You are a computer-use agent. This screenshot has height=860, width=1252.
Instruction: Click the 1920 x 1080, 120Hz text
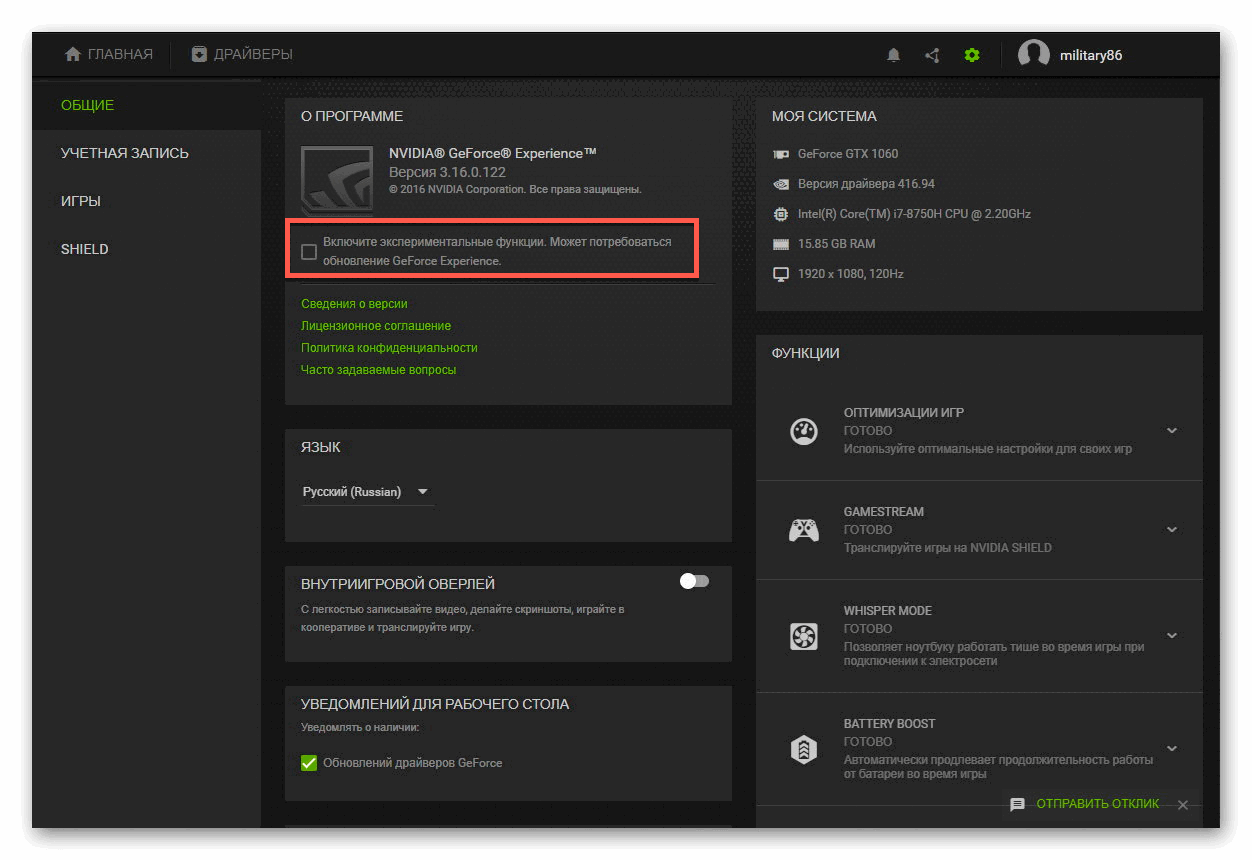pos(850,274)
